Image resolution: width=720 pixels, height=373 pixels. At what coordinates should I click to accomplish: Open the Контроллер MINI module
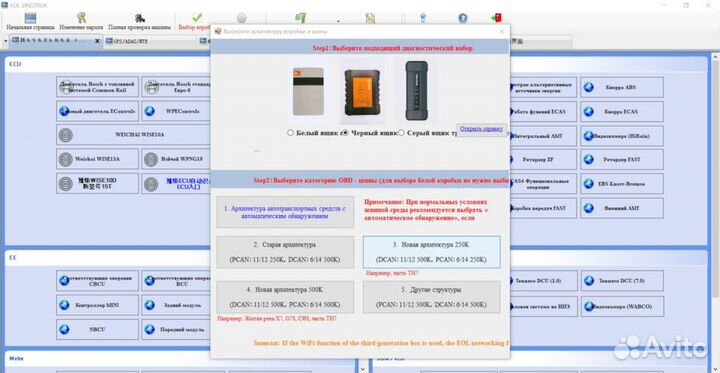(97, 305)
